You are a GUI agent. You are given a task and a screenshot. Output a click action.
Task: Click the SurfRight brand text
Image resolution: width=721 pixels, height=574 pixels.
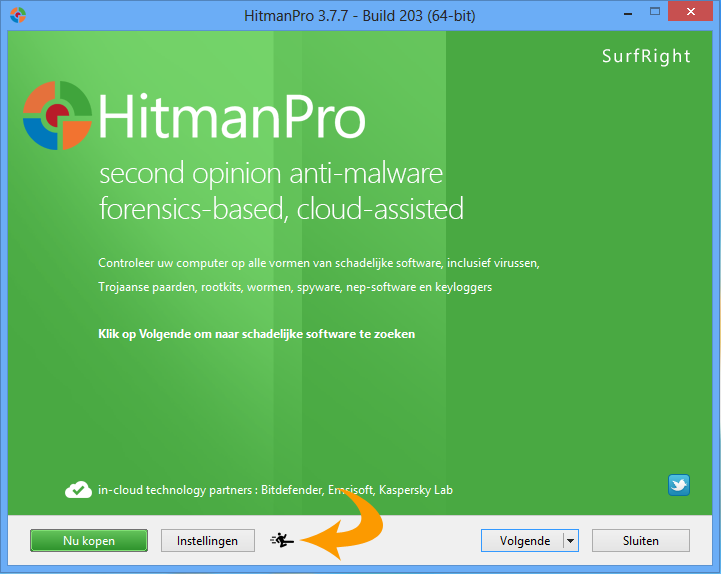coord(646,56)
